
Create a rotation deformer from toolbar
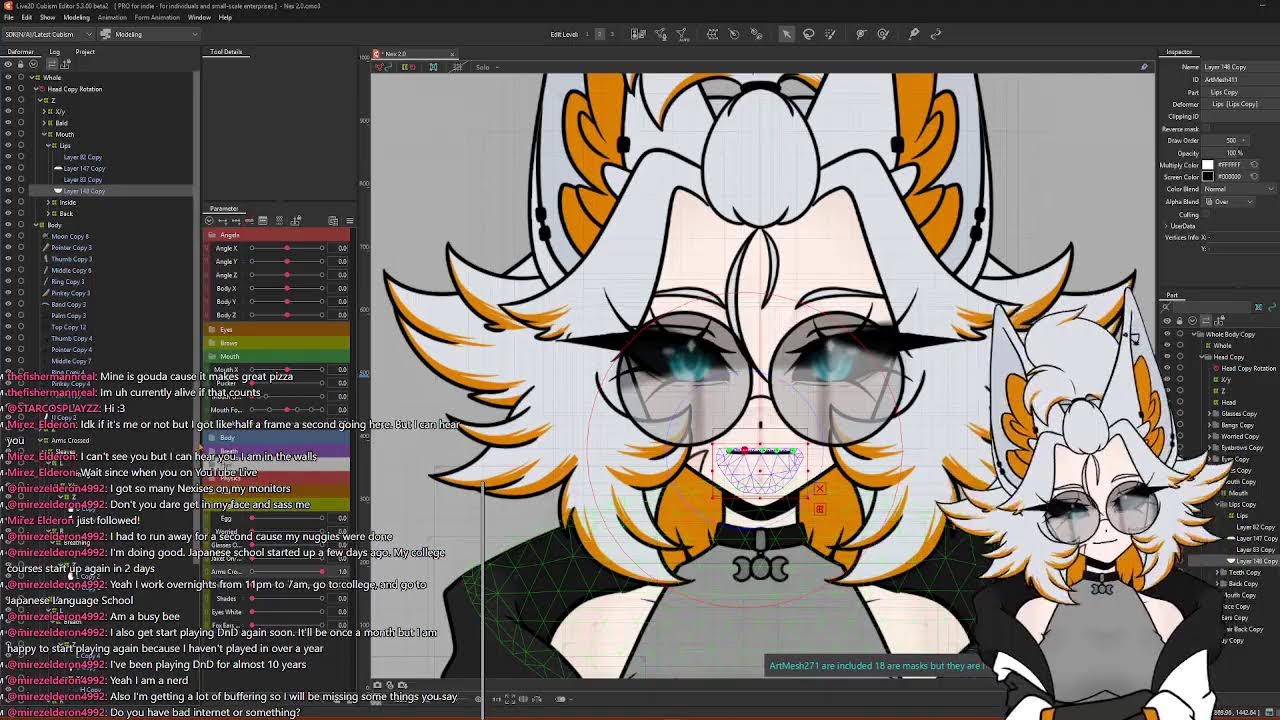coord(734,34)
